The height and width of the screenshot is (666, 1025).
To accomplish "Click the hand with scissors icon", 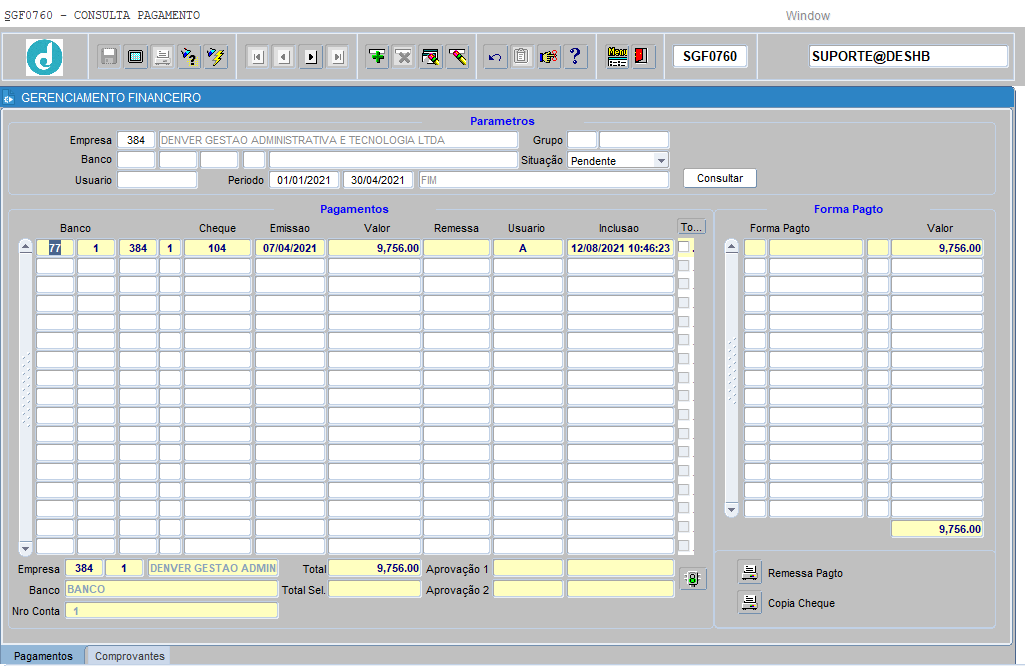I will click(x=548, y=57).
